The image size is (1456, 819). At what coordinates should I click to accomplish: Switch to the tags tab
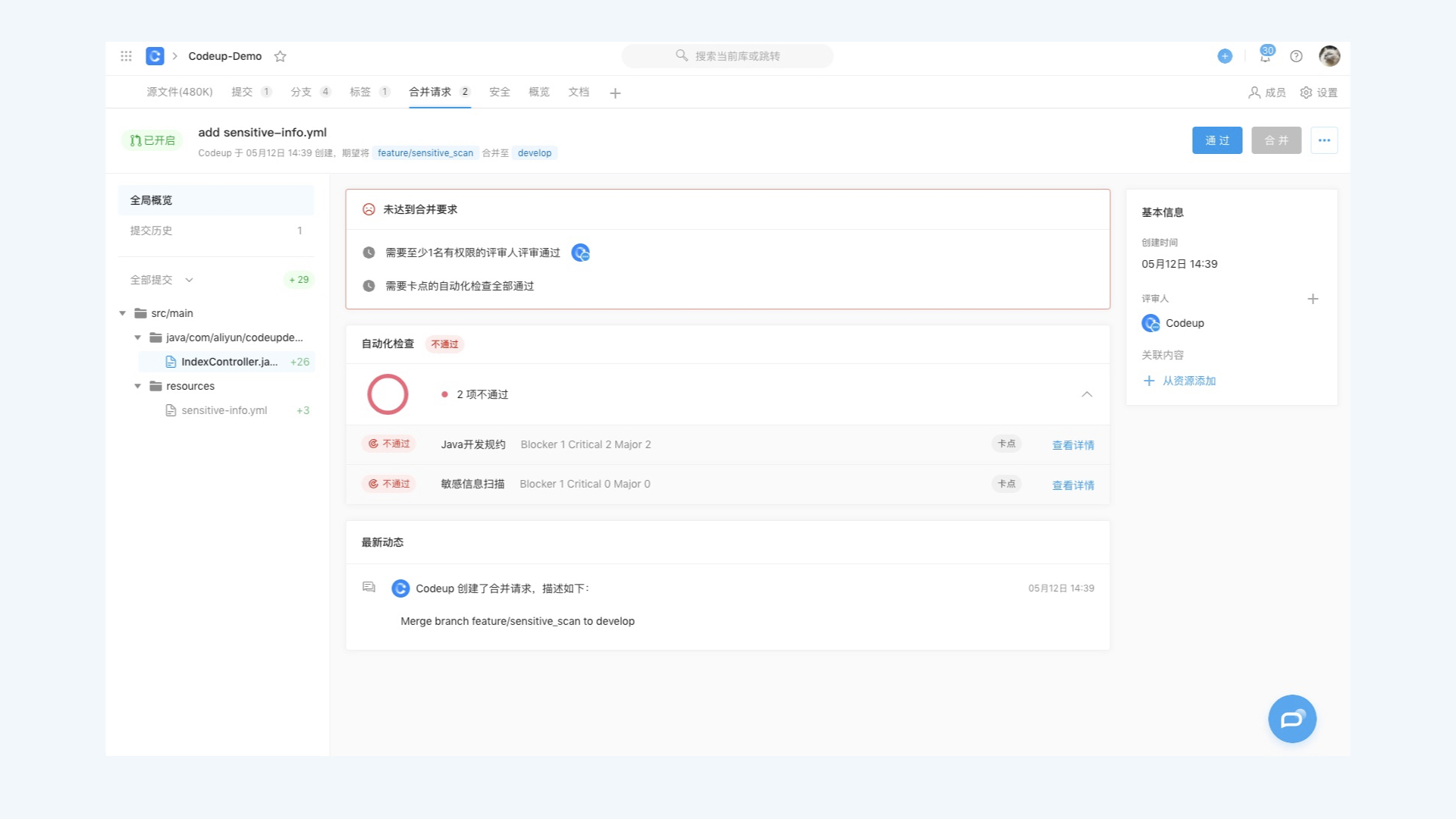[x=370, y=92]
